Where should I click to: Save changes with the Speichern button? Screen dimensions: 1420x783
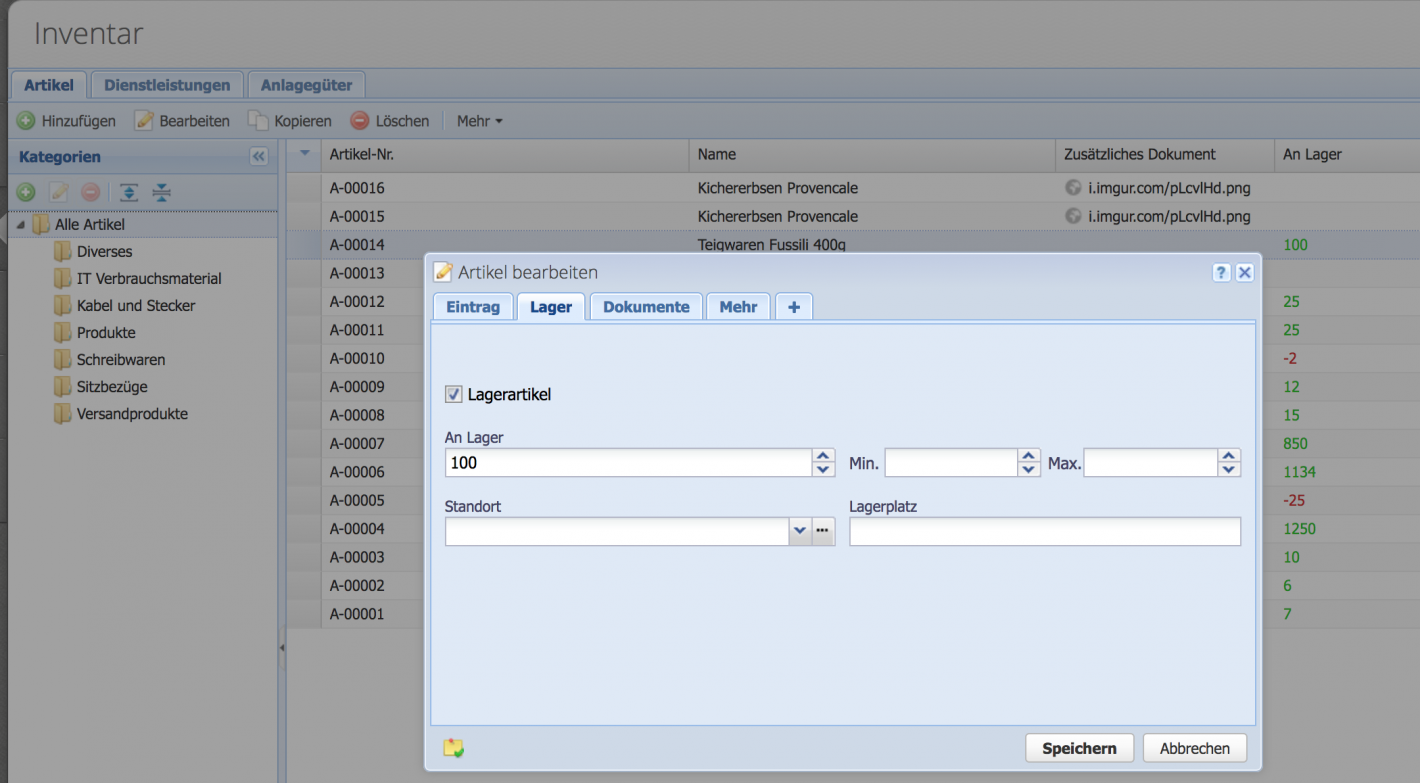click(x=1079, y=747)
